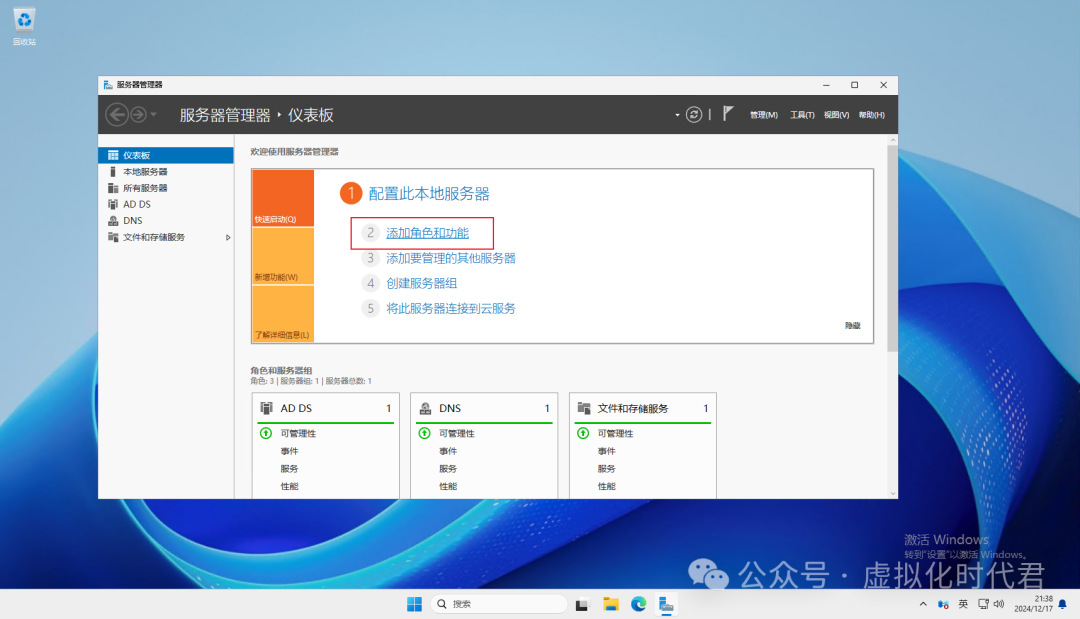This screenshot has width=1080, height=619.
Task: Click the AD DS role tile icon
Action: click(267, 408)
